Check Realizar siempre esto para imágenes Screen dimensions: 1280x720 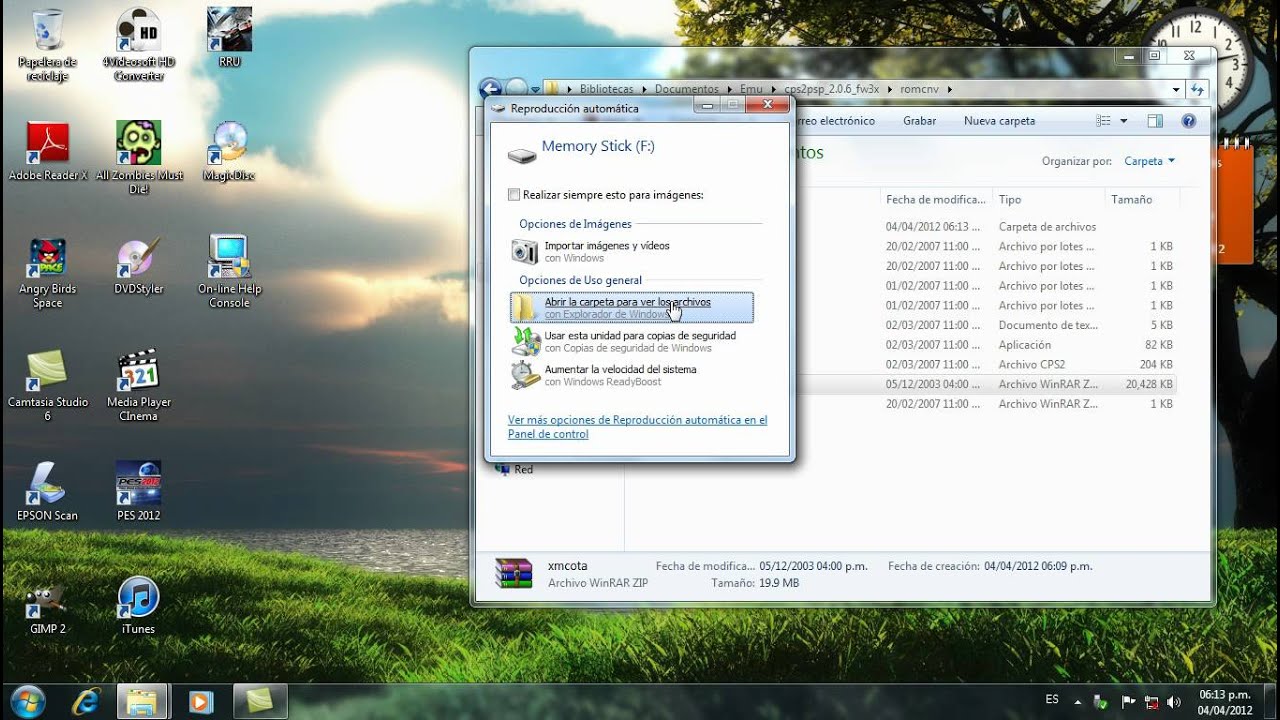pos(514,195)
